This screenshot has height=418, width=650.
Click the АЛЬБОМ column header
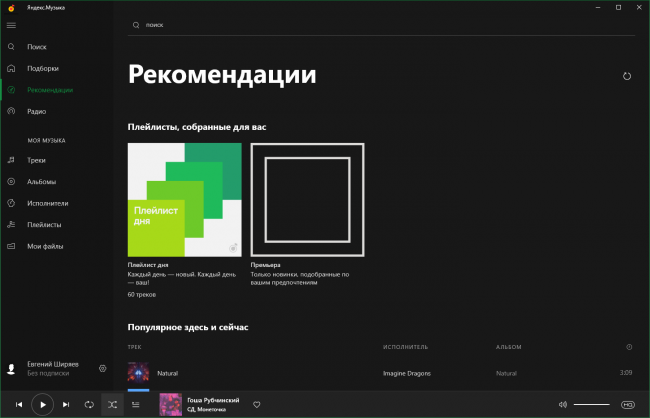509,347
